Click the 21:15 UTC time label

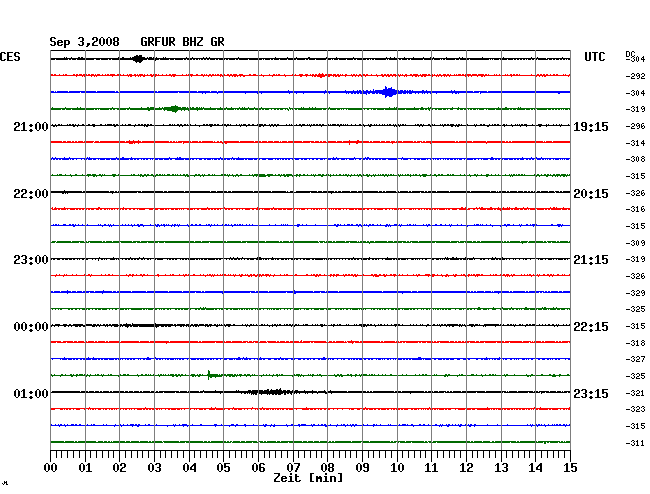tap(591, 260)
